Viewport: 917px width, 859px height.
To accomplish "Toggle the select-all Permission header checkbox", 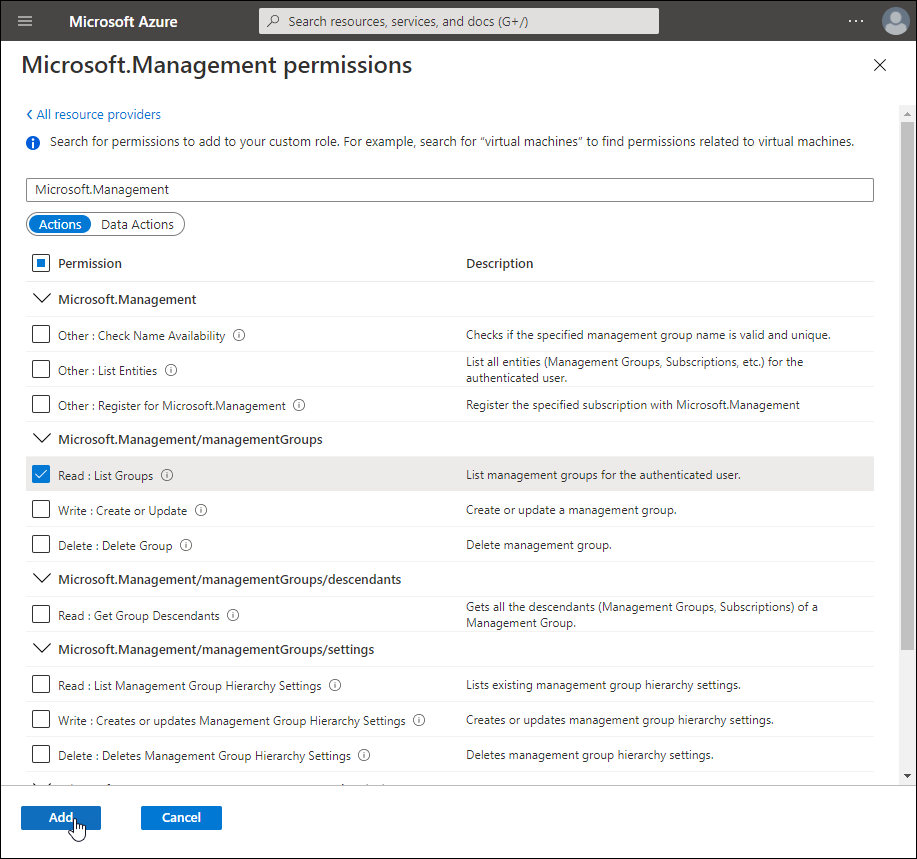I will 41,264.
